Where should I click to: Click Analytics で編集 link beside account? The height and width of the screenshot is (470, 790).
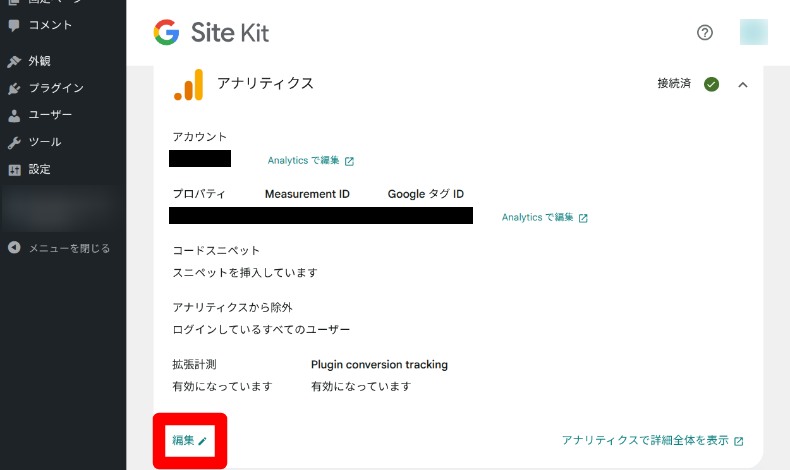[310, 160]
